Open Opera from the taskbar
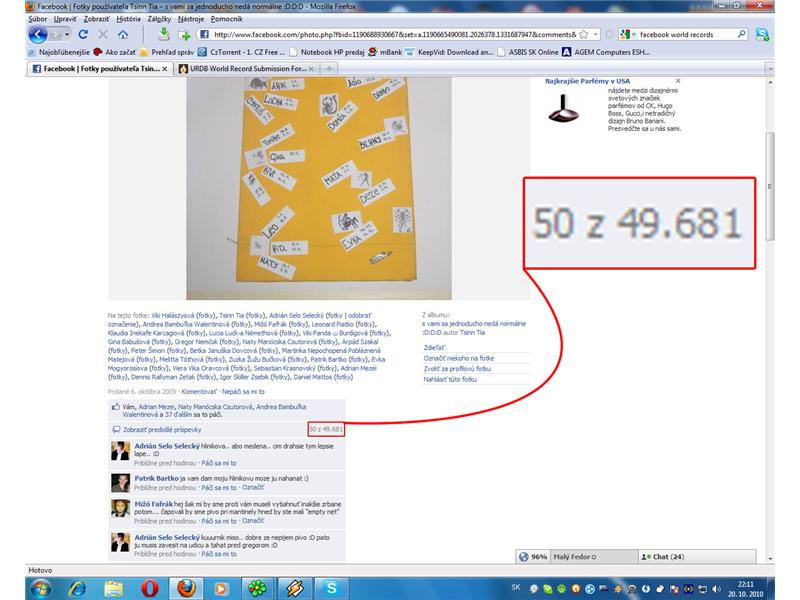The width and height of the screenshot is (800, 600). [150, 589]
